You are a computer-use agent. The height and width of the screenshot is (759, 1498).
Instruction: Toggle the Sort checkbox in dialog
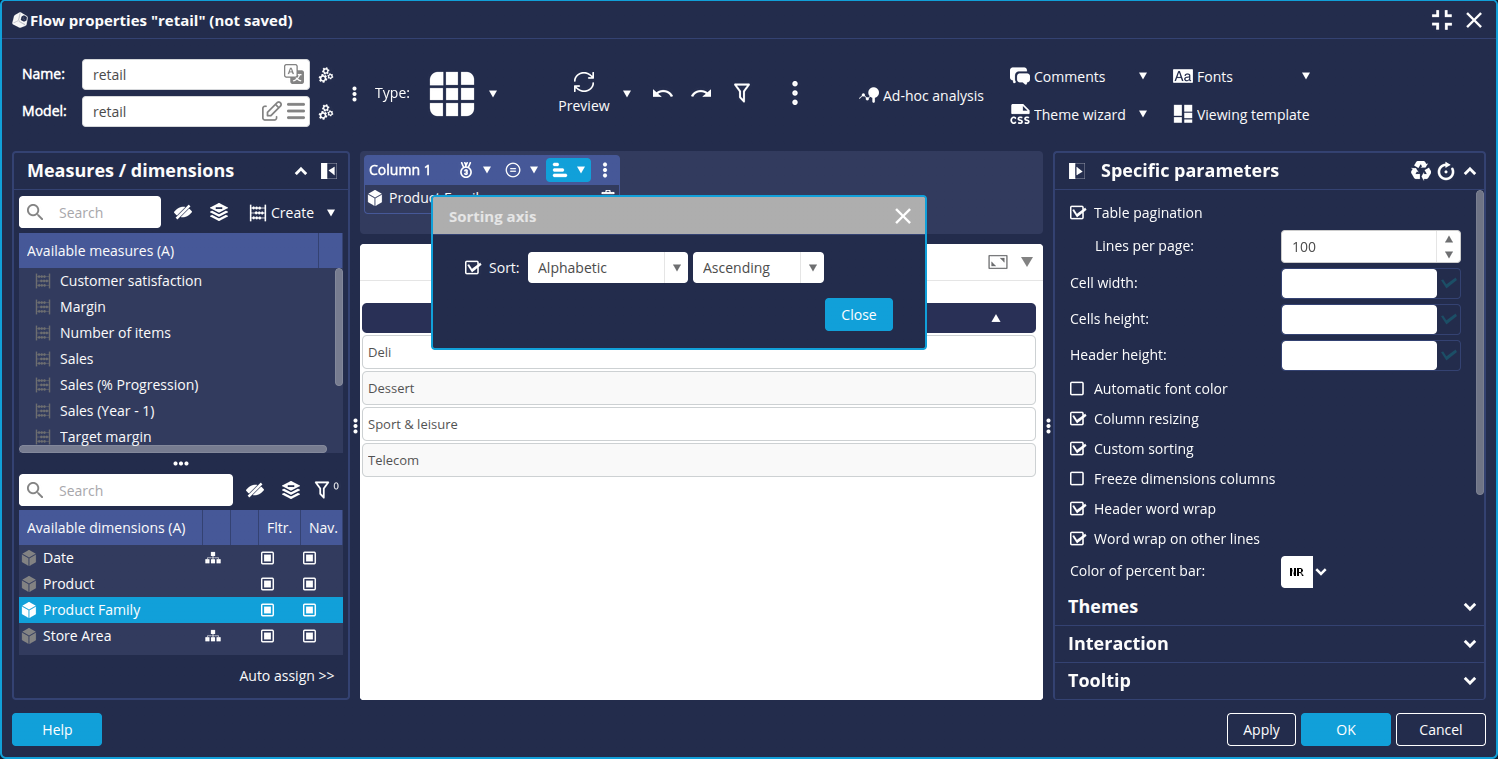pyautogui.click(x=473, y=268)
